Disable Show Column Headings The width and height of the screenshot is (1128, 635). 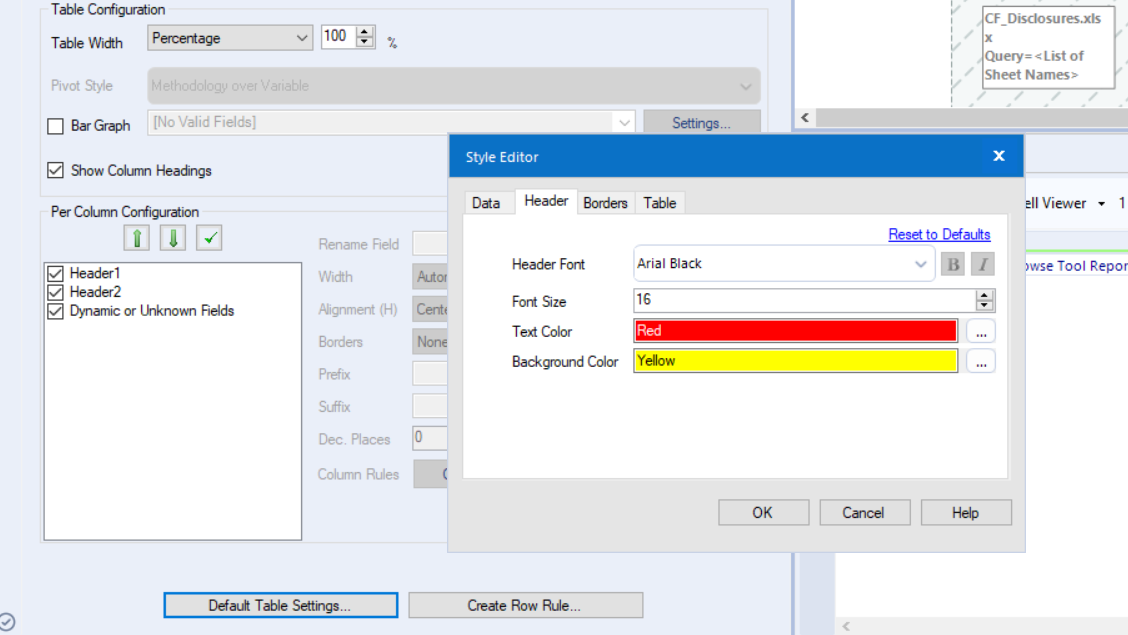[x=55, y=170]
